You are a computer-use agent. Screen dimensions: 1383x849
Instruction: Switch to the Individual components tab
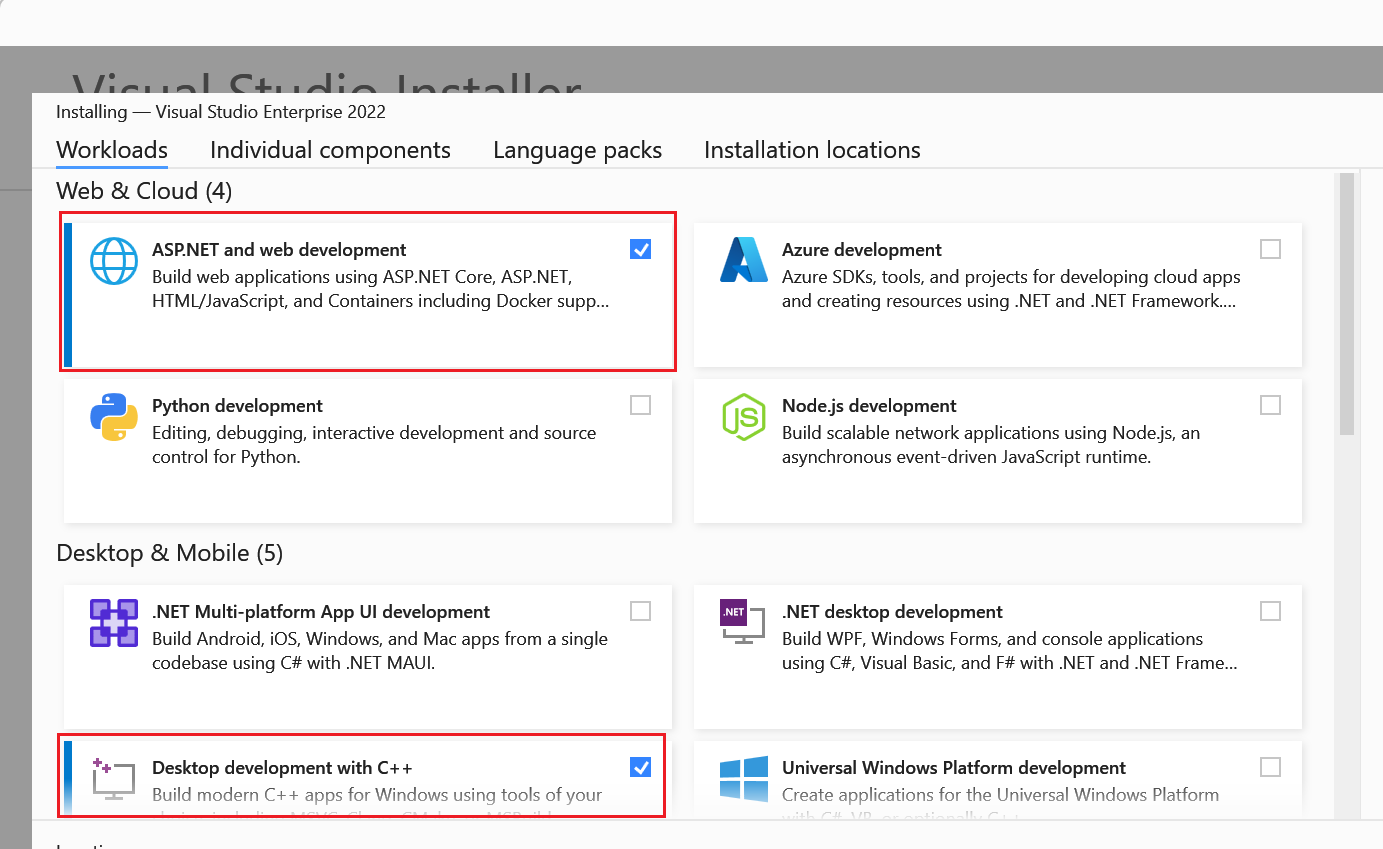click(330, 150)
